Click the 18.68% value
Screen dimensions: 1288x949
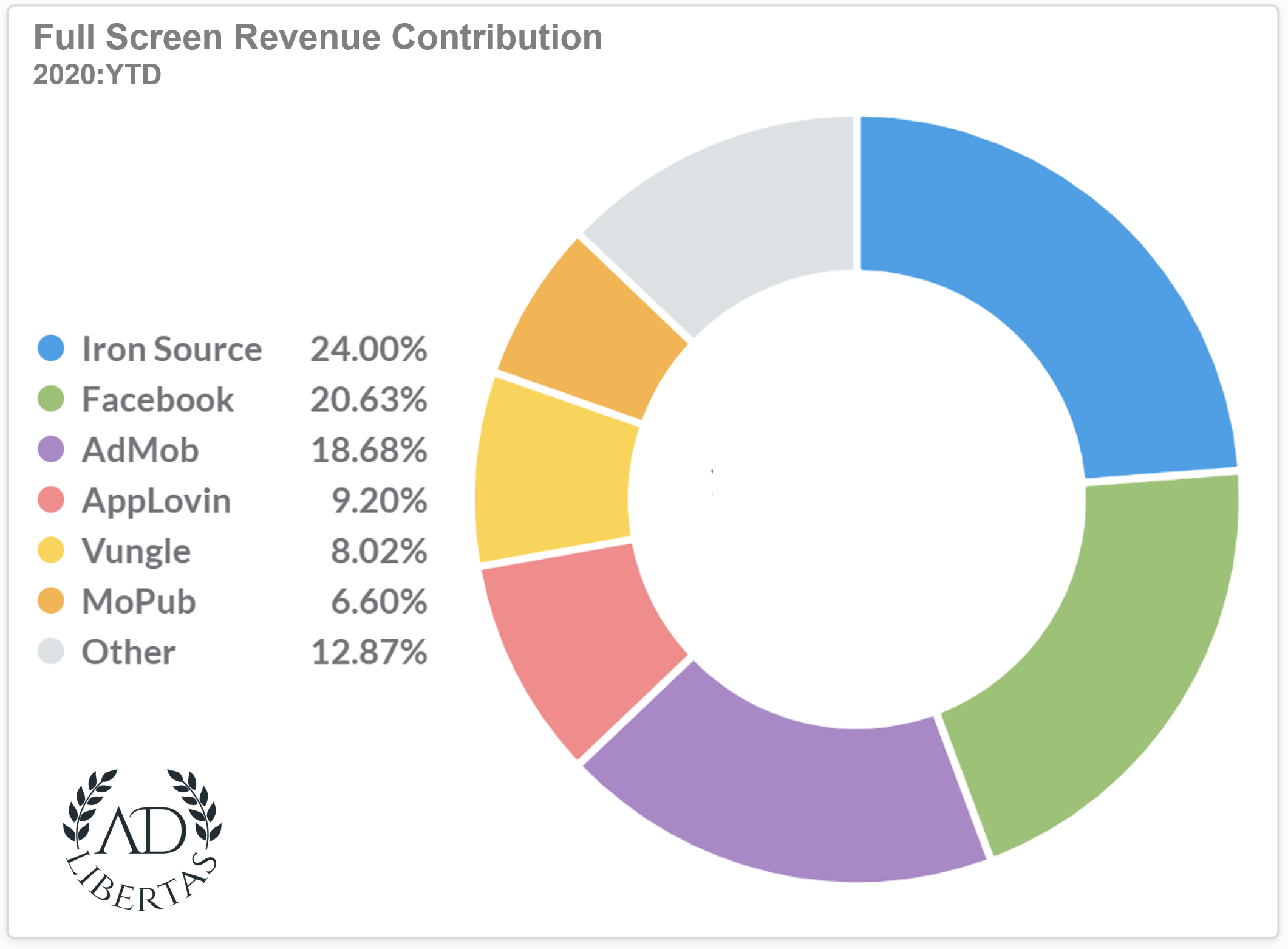click(369, 450)
